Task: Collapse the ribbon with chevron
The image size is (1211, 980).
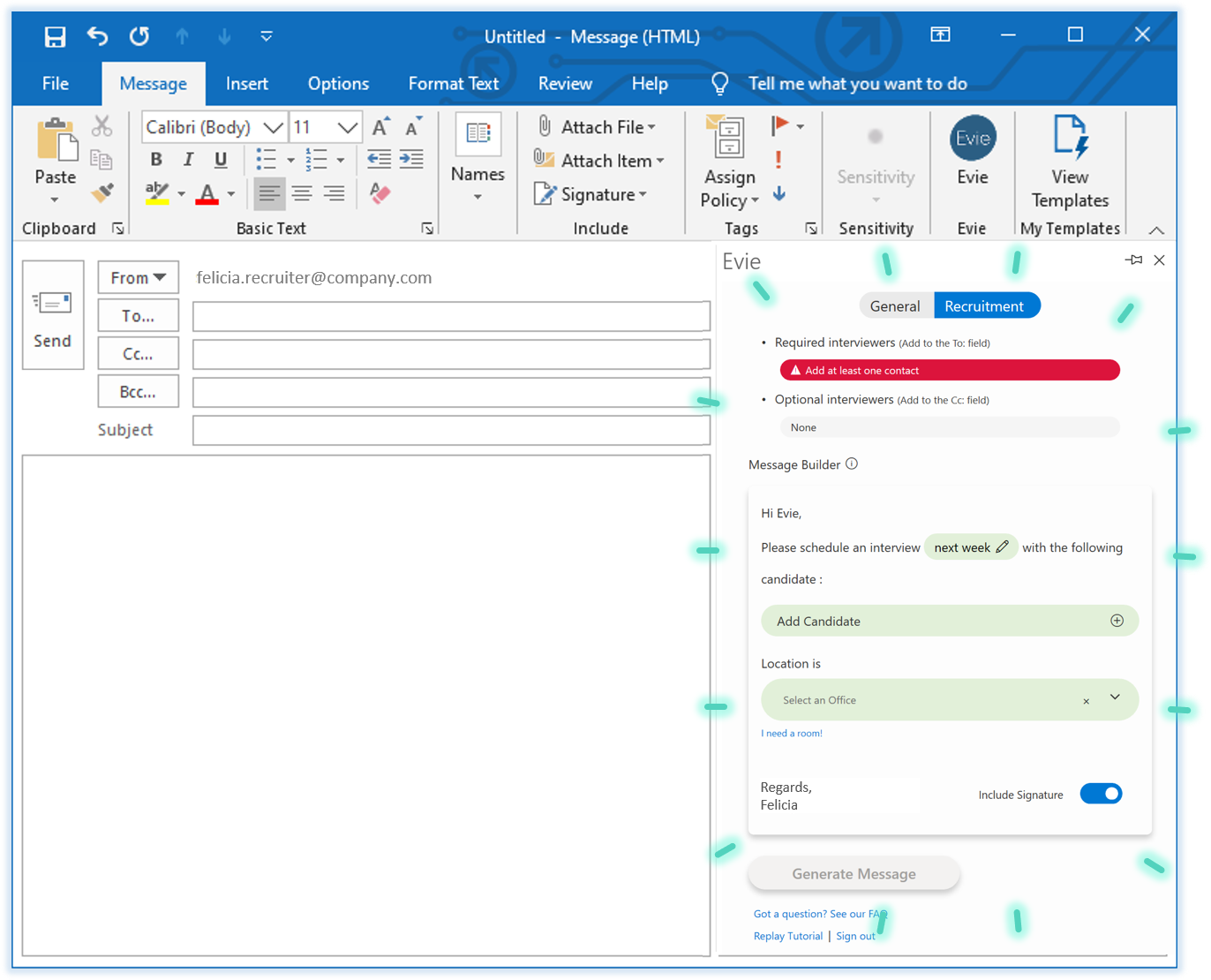Action: click(x=1156, y=230)
